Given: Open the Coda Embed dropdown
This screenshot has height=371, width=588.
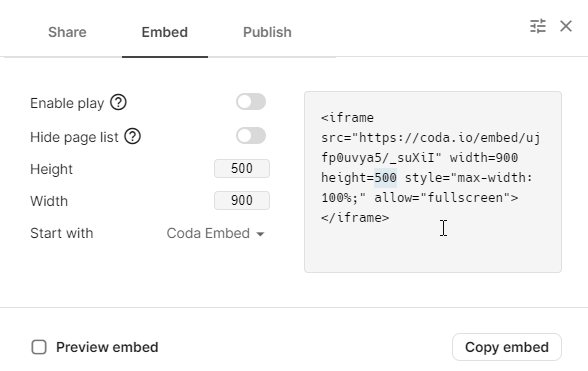Looking at the screenshot, I should coord(216,233).
